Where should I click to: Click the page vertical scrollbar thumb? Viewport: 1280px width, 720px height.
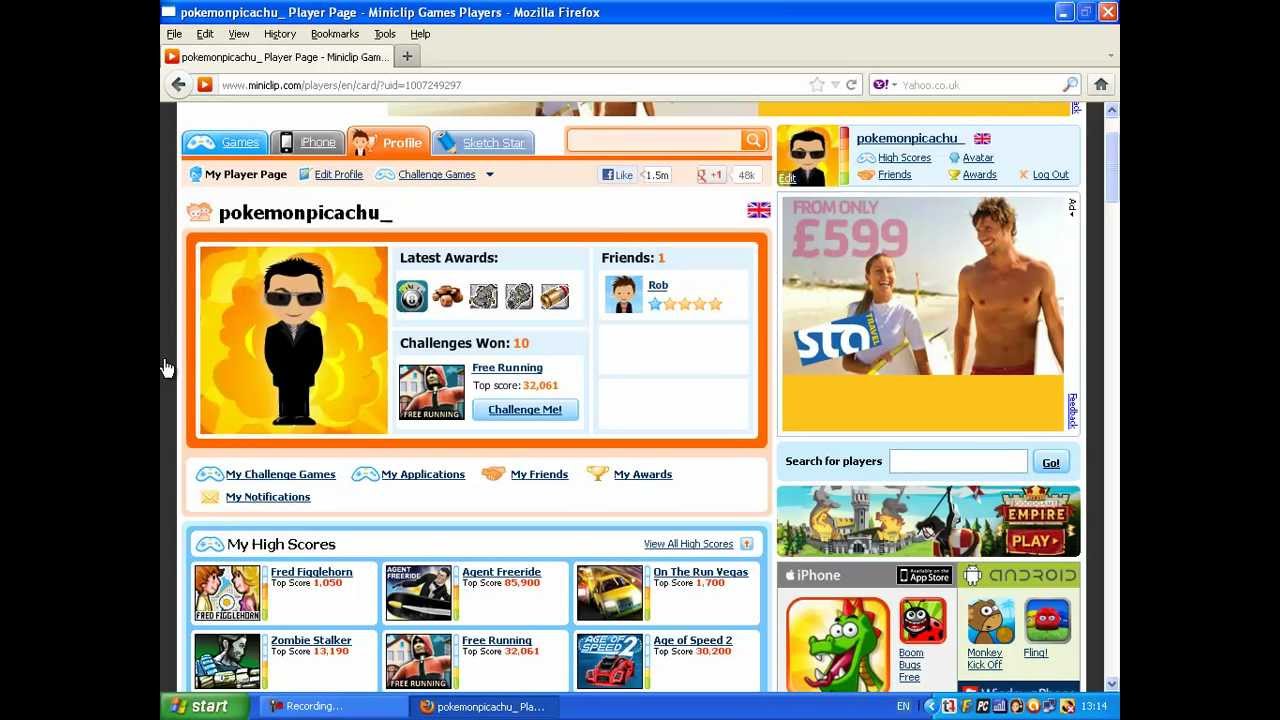[x=1111, y=166]
